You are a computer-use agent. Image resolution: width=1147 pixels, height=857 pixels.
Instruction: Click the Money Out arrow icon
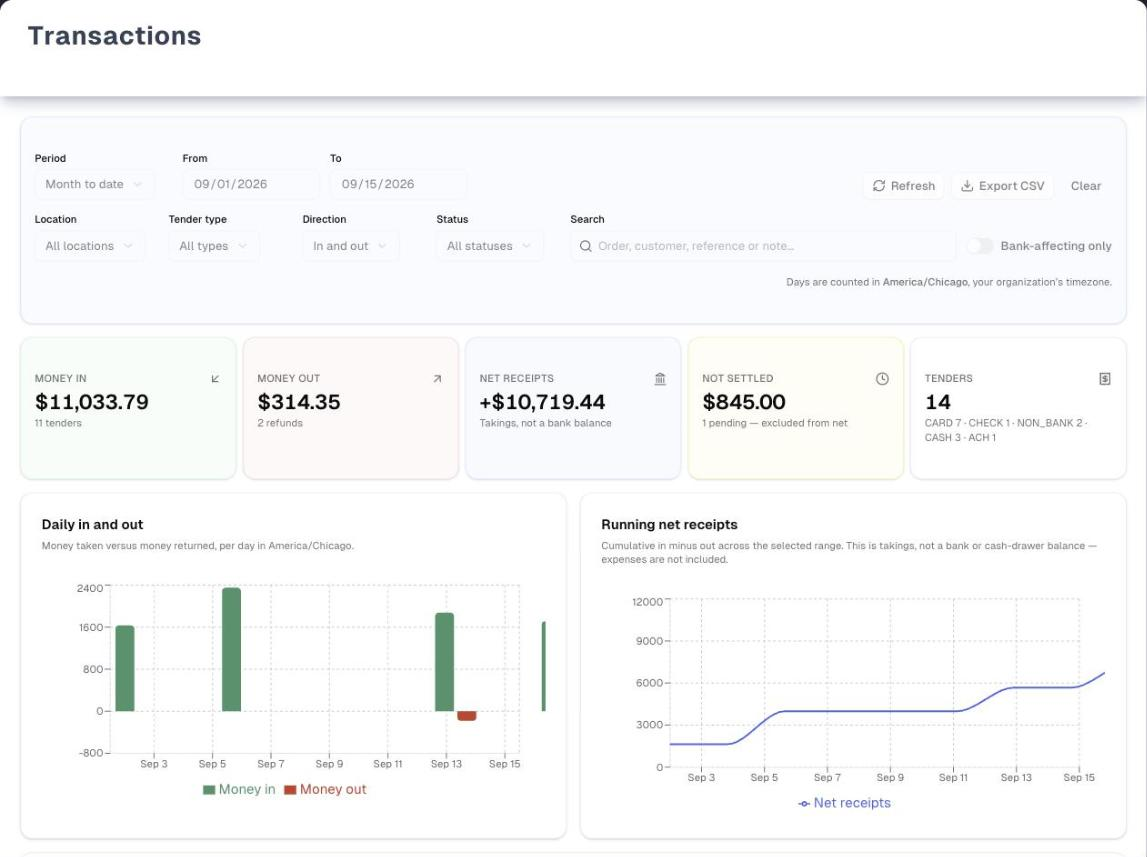pos(437,379)
